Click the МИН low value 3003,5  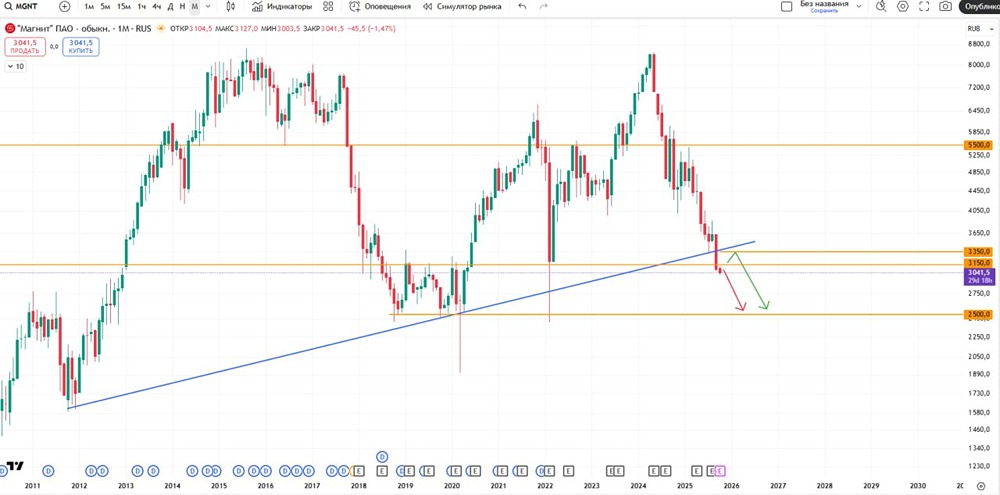point(289,29)
